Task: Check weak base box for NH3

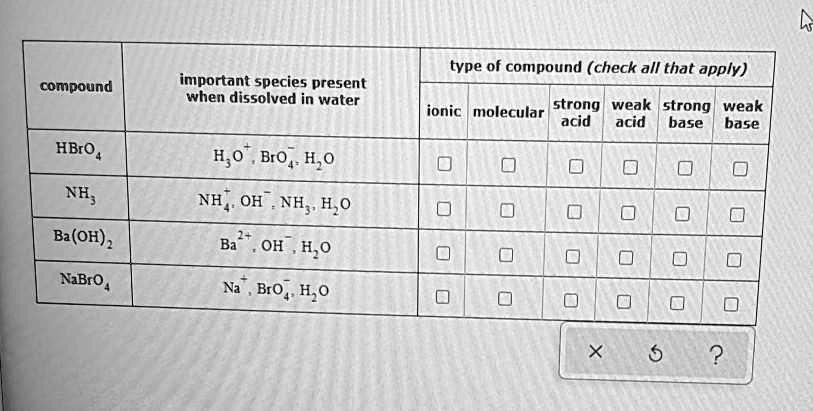Action: pyautogui.click(x=737, y=214)
